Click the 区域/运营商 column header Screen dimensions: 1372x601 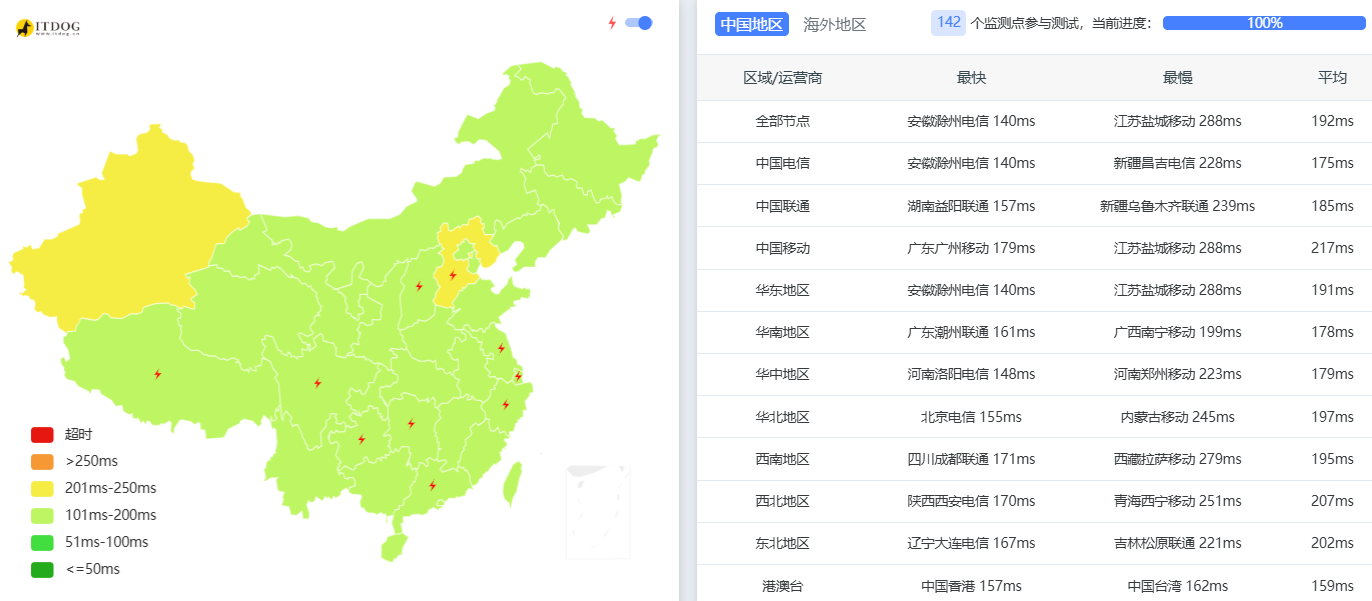tap(783, 78)
